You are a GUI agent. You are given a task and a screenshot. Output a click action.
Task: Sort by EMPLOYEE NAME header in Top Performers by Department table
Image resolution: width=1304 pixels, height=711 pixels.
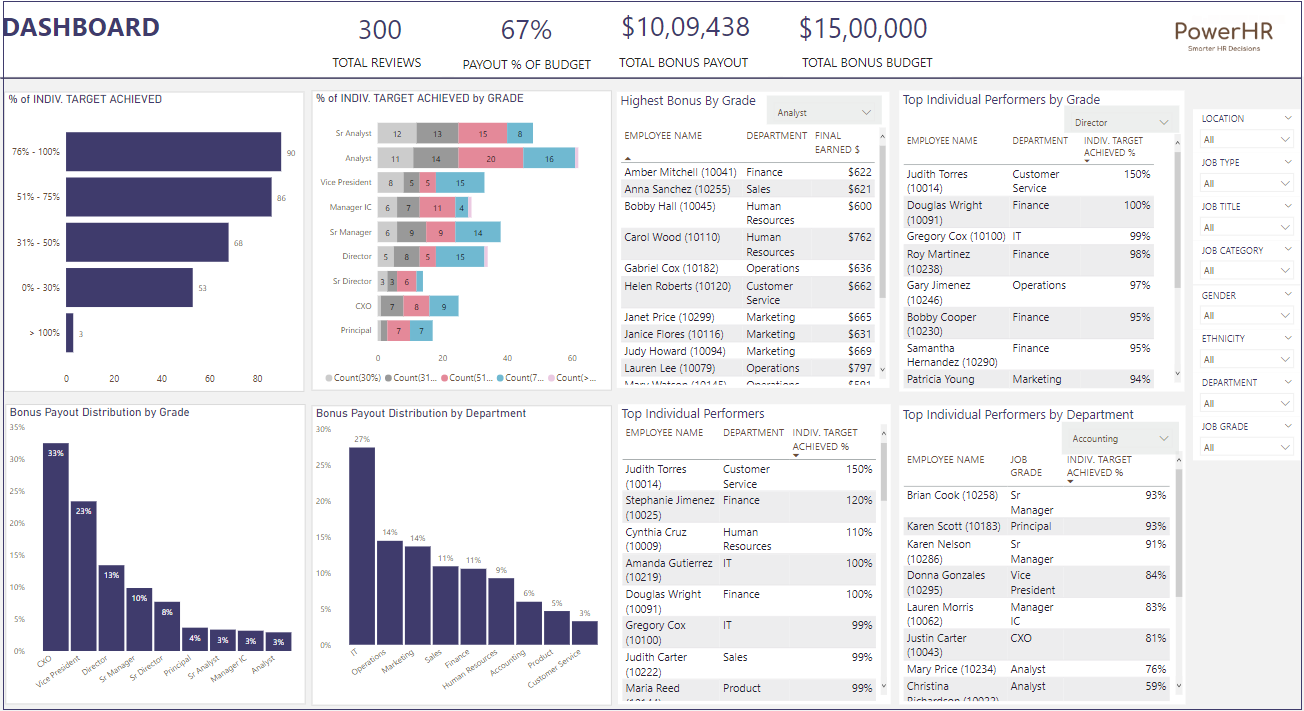click(x=945, y=460)
